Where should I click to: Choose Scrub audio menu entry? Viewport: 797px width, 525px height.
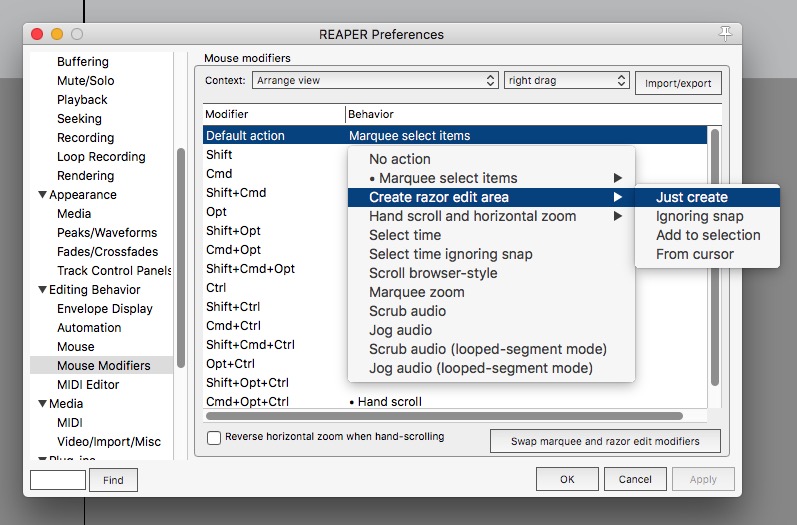491,311
